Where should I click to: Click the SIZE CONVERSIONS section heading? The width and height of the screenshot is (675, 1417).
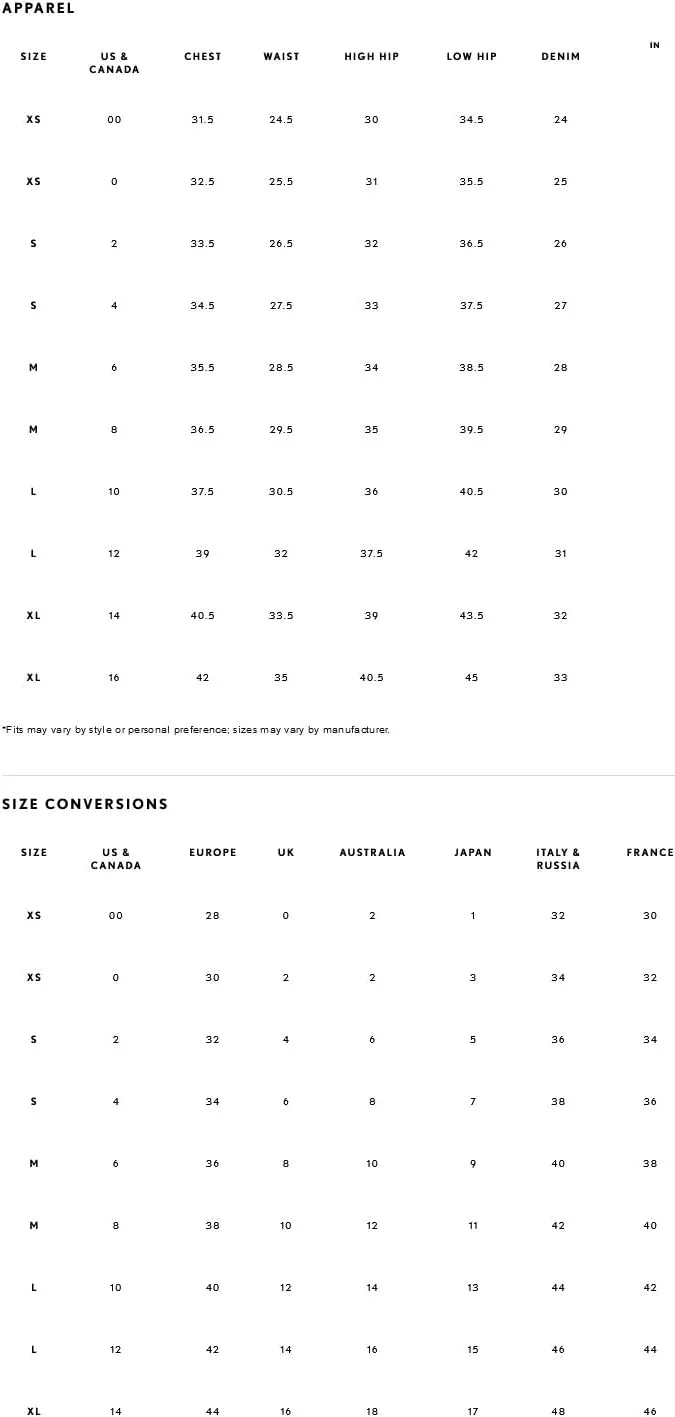[x=85, y=804]
